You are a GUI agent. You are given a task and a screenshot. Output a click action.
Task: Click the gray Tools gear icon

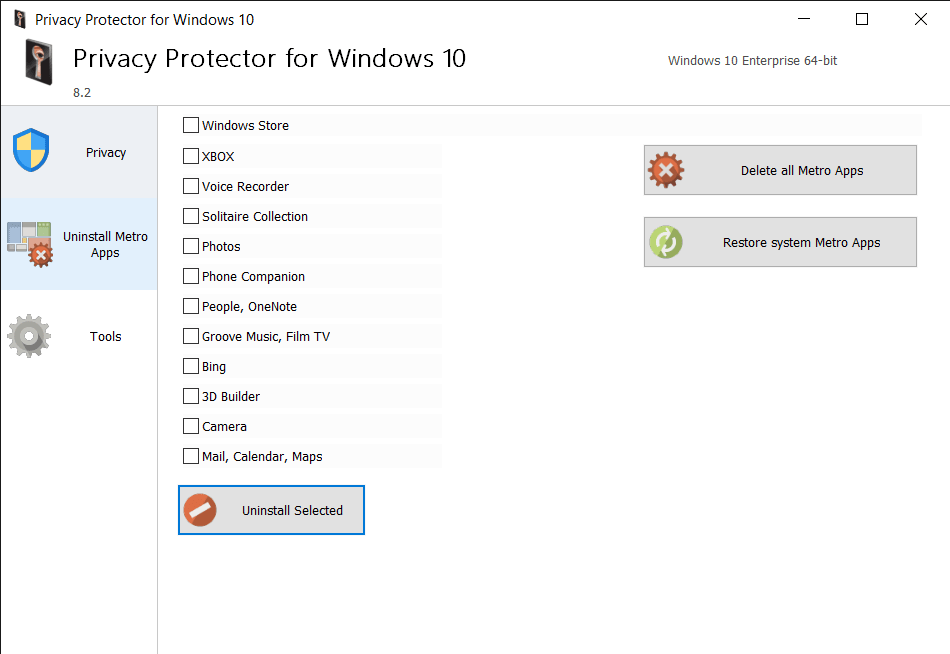(29, 336)
